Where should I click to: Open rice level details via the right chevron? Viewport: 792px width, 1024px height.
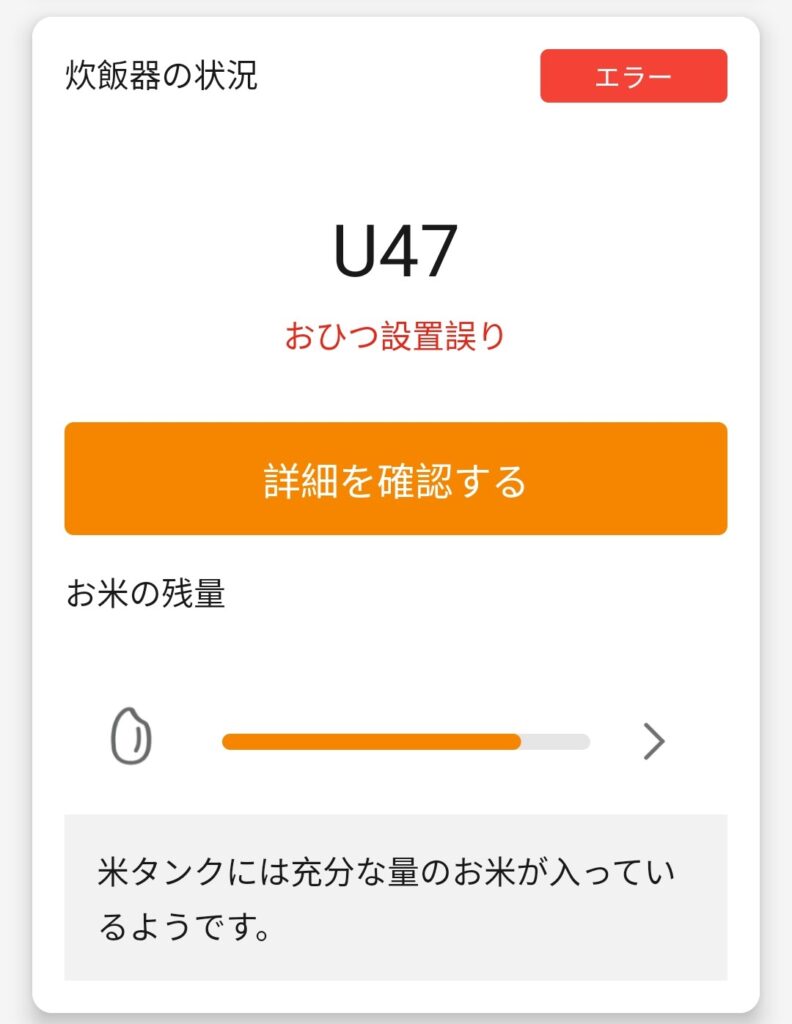pyautogui.click(x=653, y=742)
